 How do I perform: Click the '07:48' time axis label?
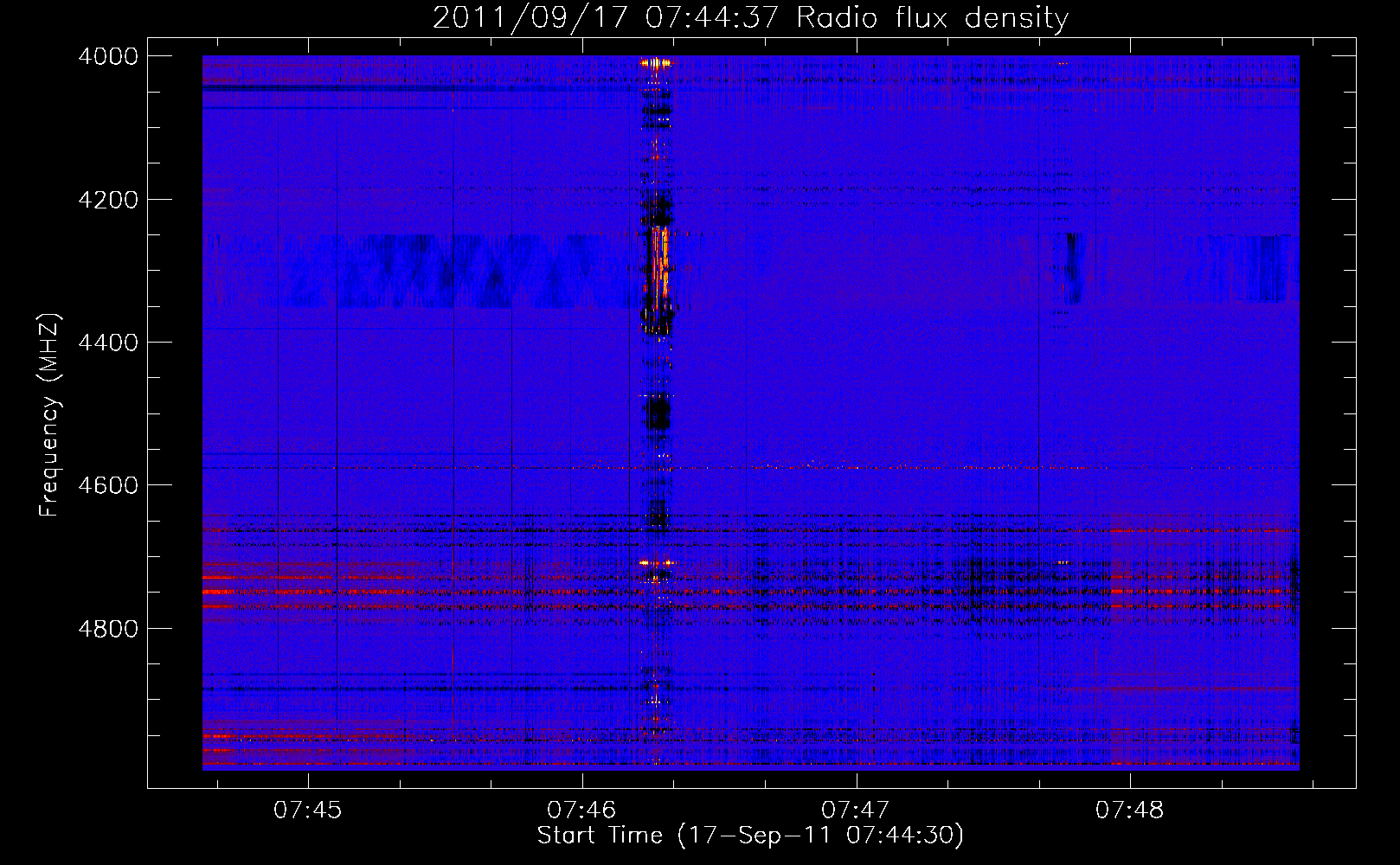pyautogui.click(x=1129, y=811)
